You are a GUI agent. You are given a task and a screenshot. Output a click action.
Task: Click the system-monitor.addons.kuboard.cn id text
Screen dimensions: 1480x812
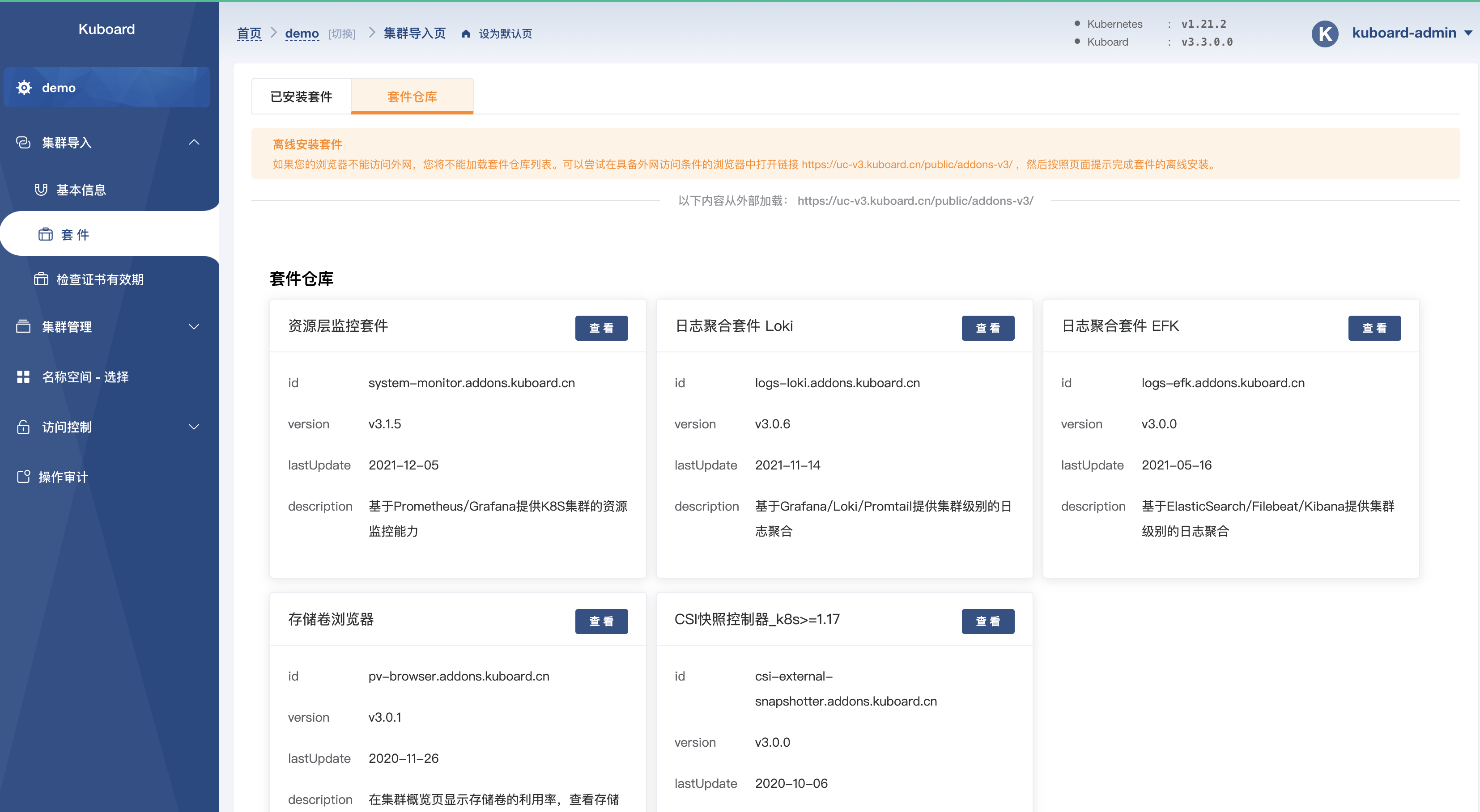(471, 382)
